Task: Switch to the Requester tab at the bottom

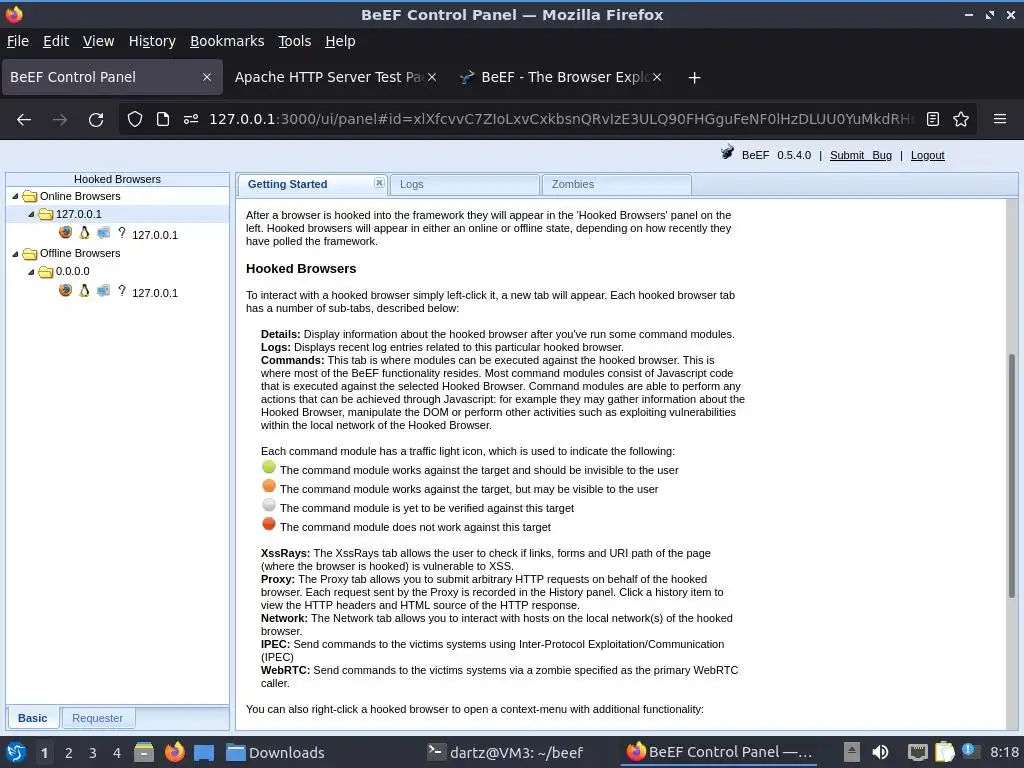Action: pos(97,718)
